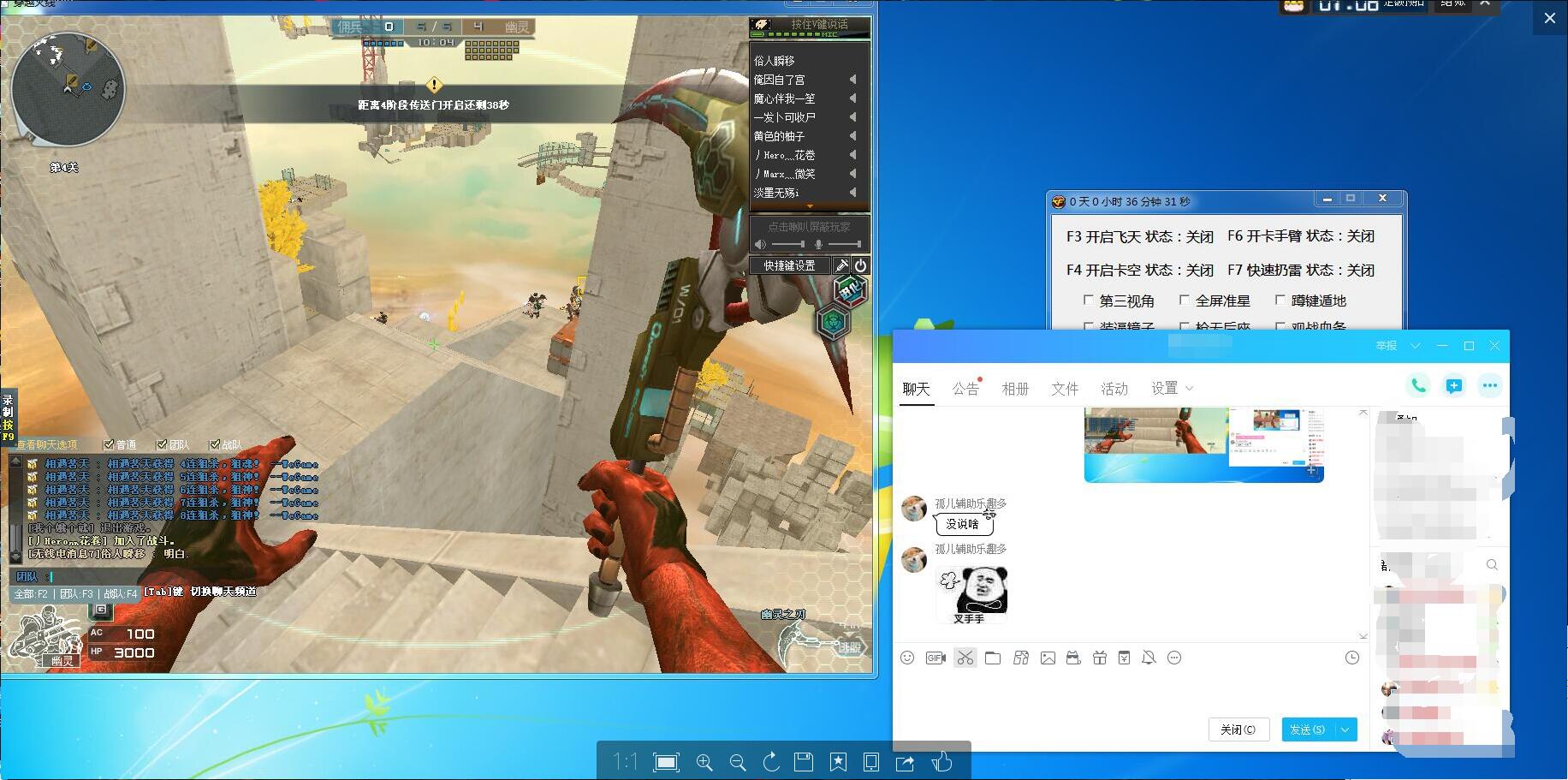Toggle the 战队 chat filter checkbox
Image resolution: width=1568 pixels, height=780 pixels.
pos(215,444)
